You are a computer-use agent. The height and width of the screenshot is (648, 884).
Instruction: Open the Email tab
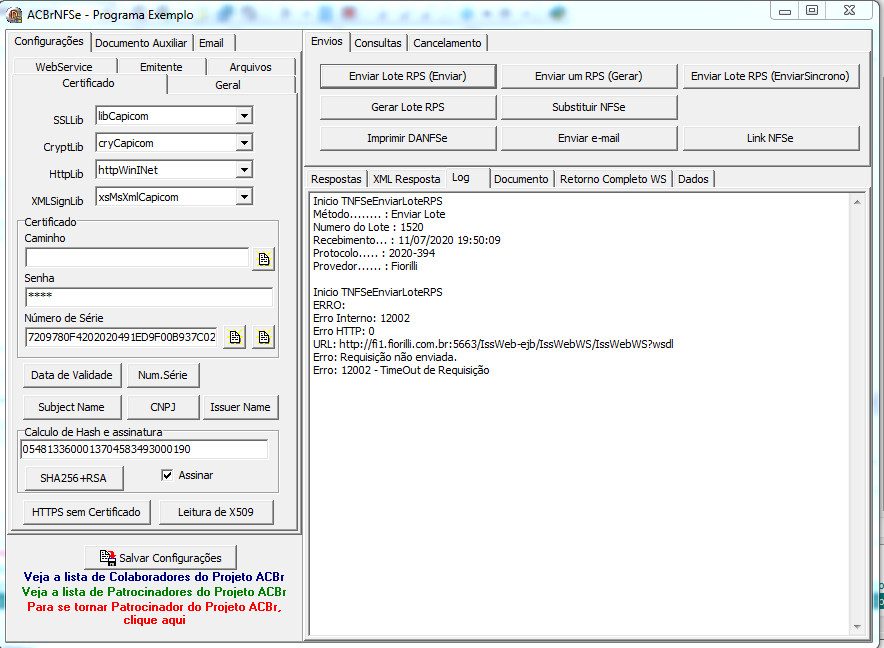coord(211,43)
